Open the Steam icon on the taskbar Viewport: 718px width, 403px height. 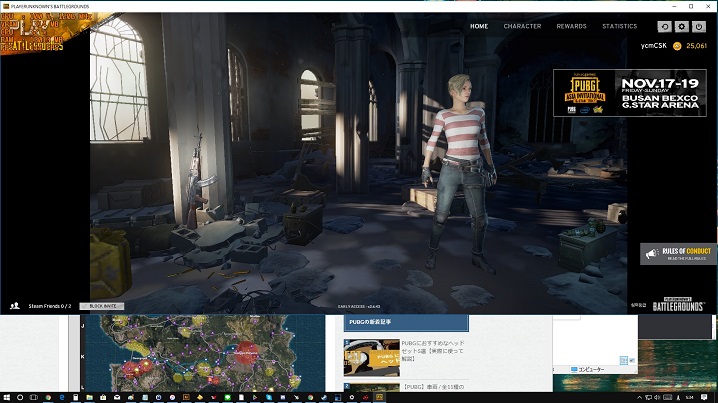click(x=324, y=398)
